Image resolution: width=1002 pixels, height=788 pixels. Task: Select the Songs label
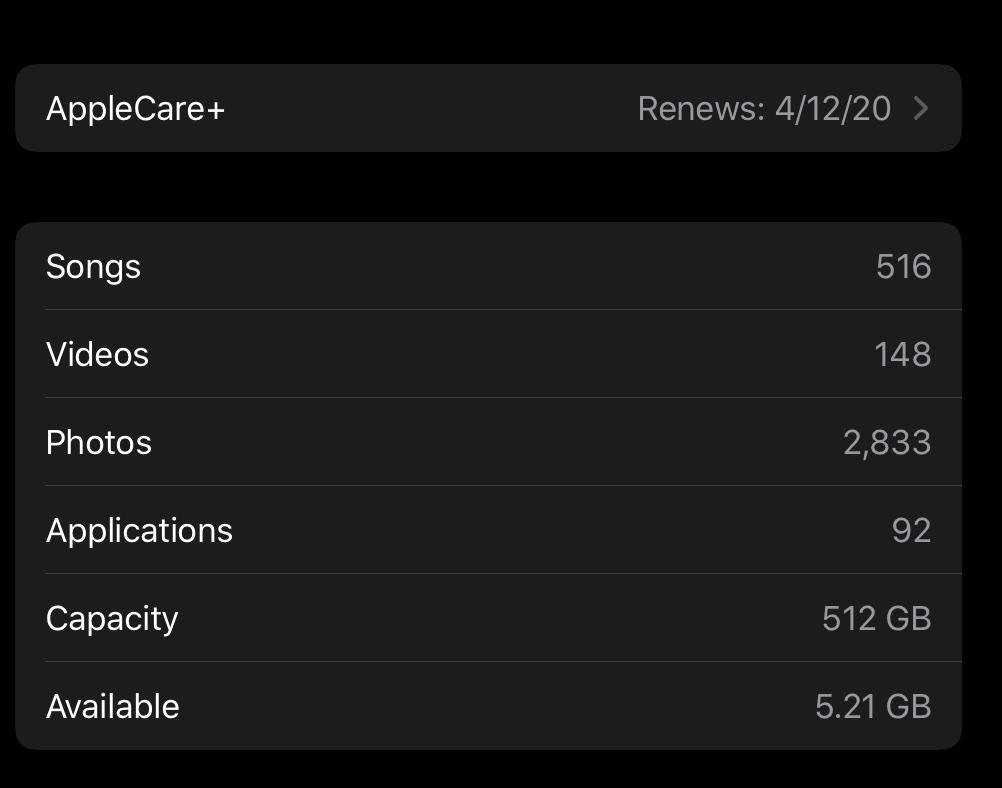[x=93, y=267]
